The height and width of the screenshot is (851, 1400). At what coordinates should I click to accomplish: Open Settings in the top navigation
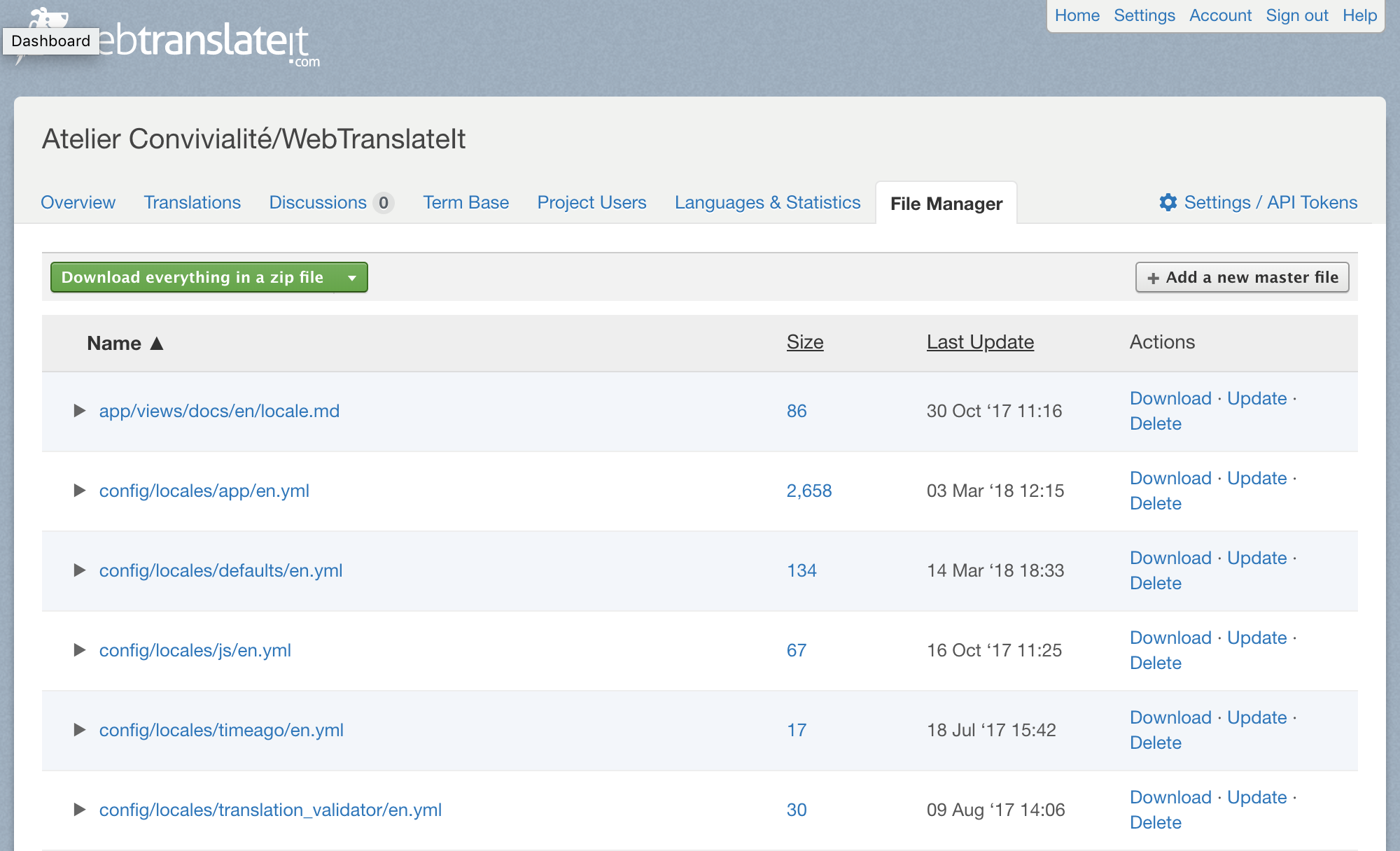click(x=1144, y=15)
